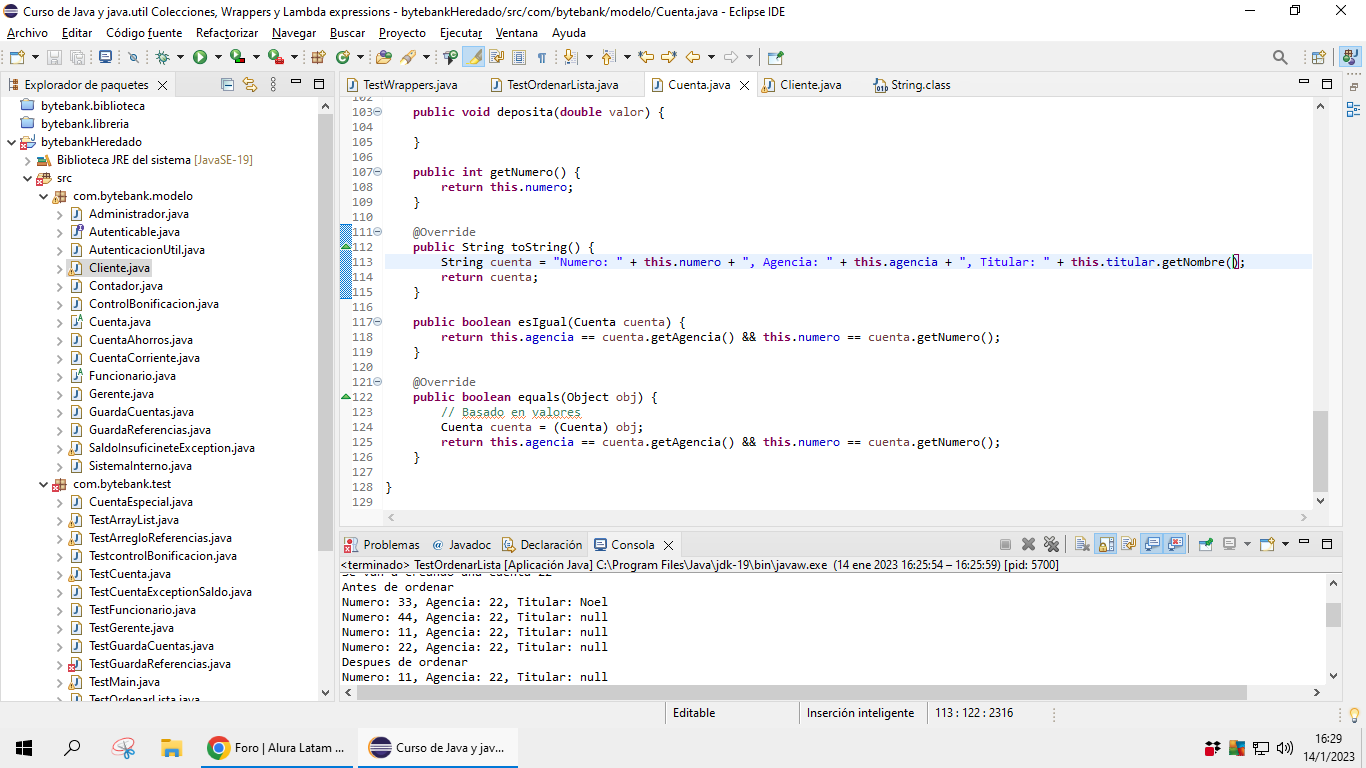Screen dimensions: 1366x768
Task: Select CuentaCorriente.java in package explorer
Action: 144,358
